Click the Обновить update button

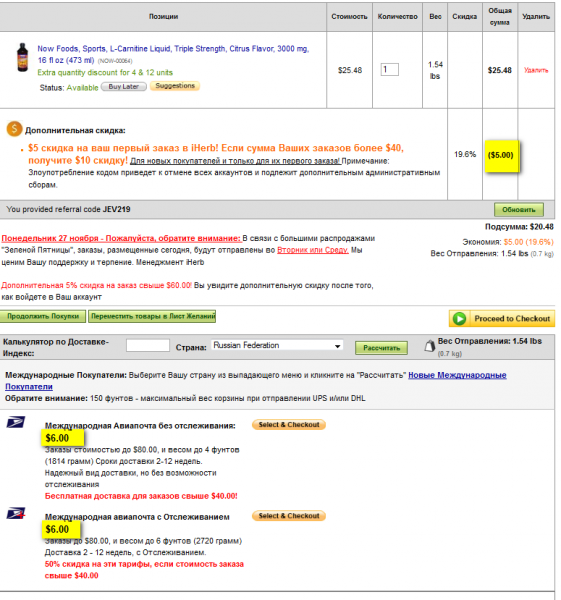519,210
